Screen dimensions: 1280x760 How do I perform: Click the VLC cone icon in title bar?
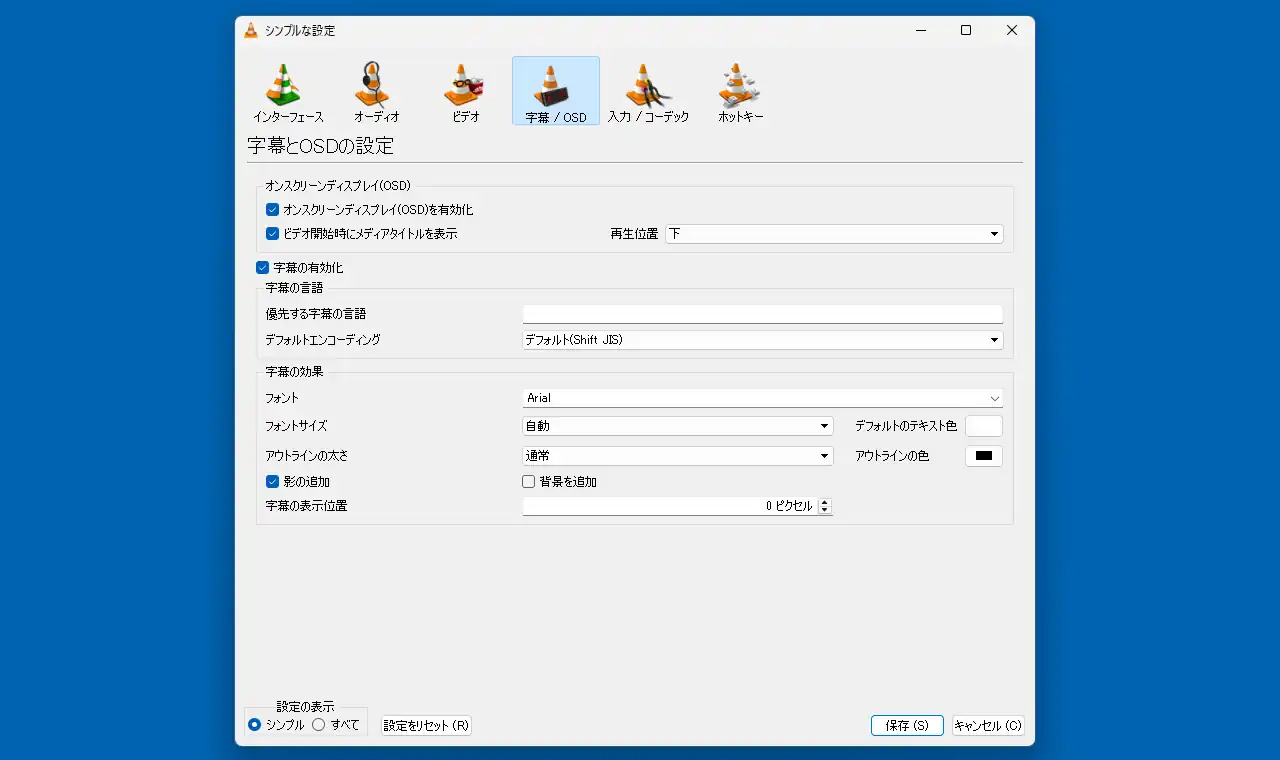click(251, 30)
